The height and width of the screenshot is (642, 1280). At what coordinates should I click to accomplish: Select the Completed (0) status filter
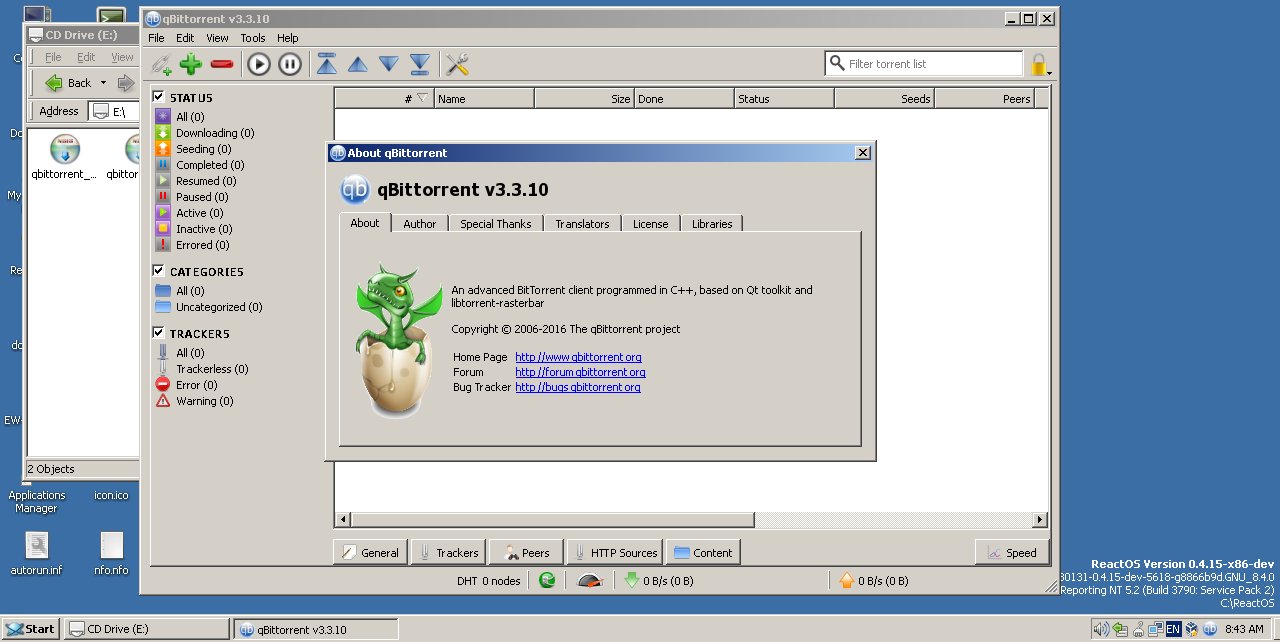coord(209,165)
